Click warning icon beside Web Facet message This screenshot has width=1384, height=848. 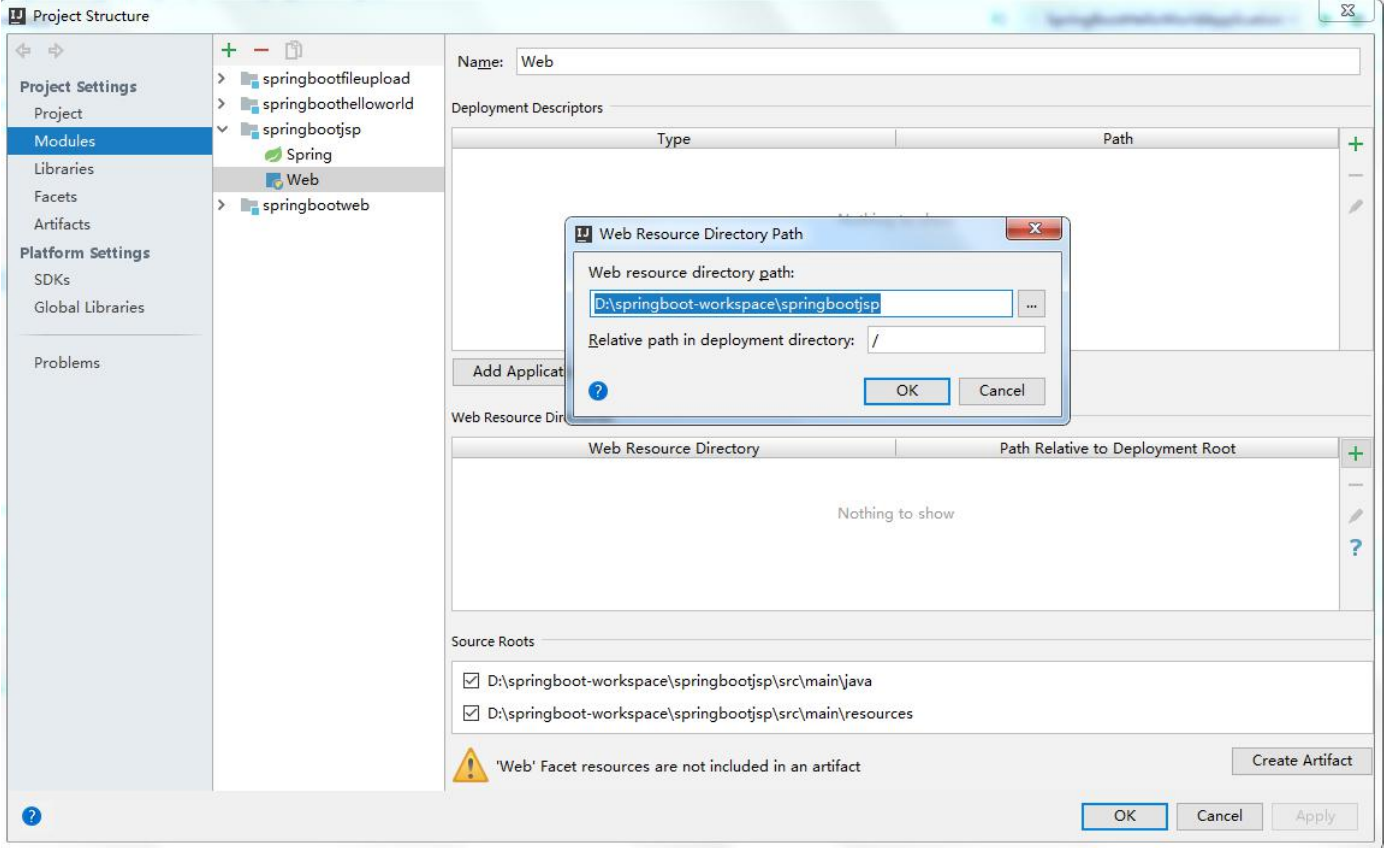coord(469,761)
